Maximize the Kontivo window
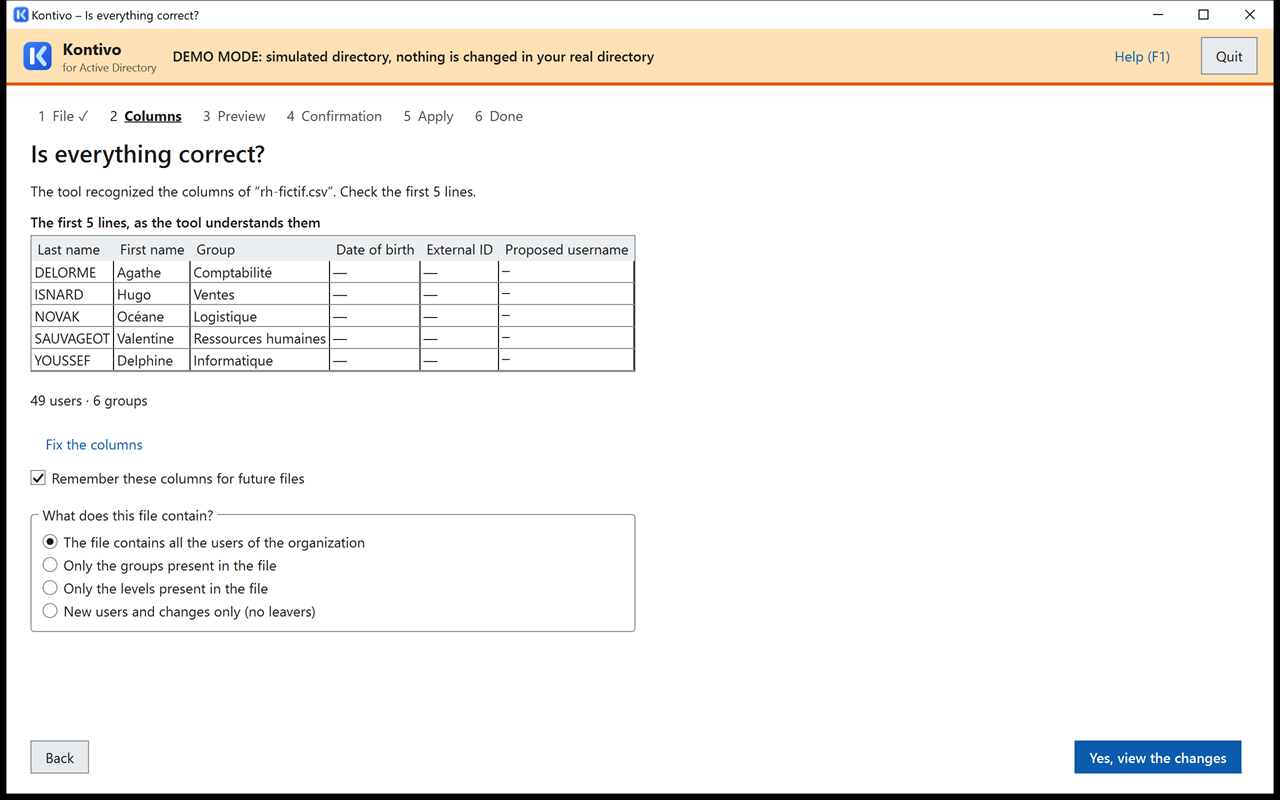The width and height of the screenshot is (1280, 800). pos(1204,15)
